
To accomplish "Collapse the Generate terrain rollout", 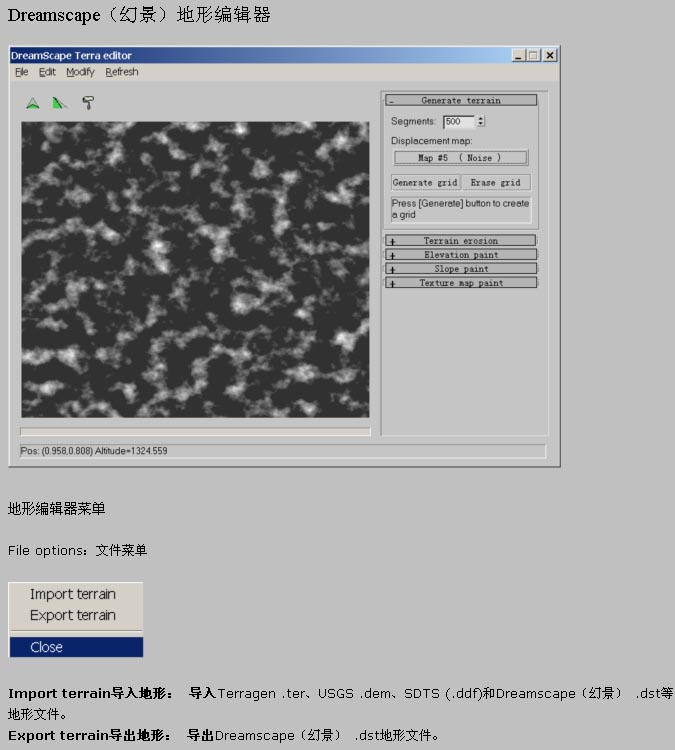I will tap(461, 100).
